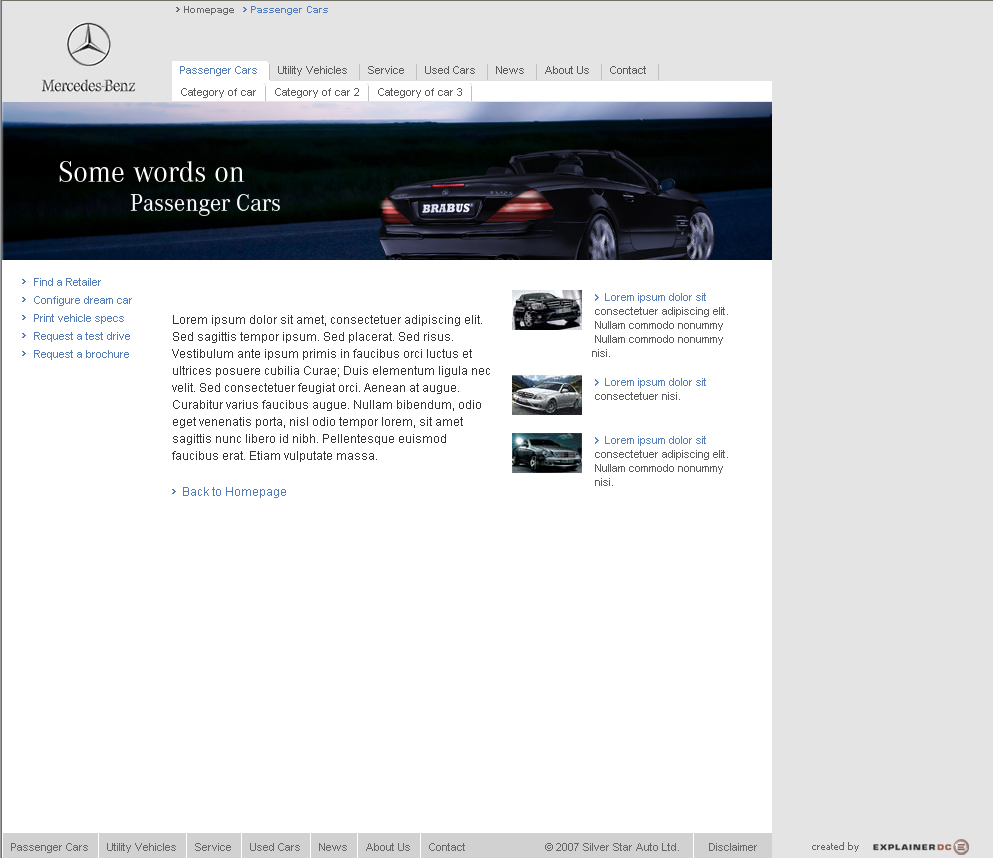
Task: Click the Homepage breadcrumb at top
Action: tap(208, 10)
